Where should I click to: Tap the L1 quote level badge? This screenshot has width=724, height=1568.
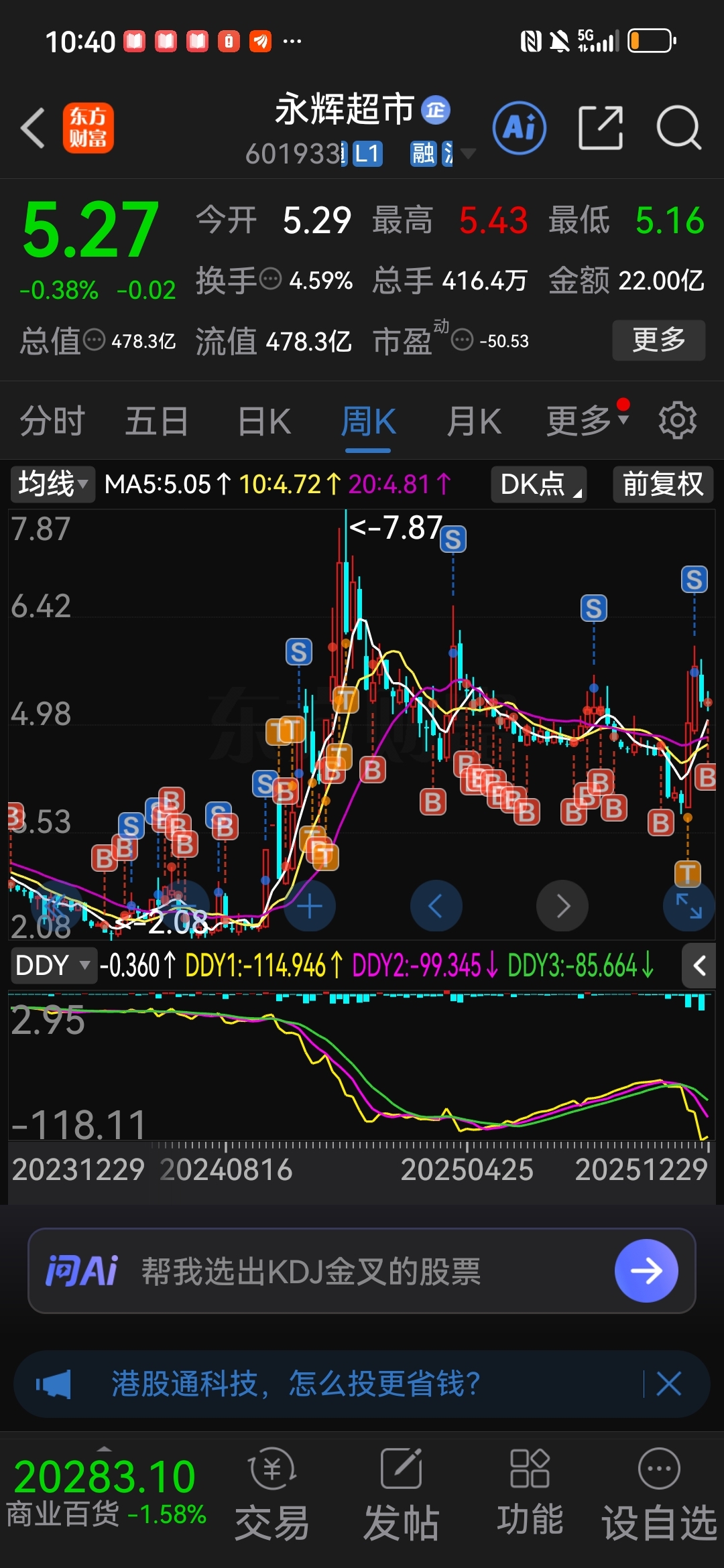367,153
